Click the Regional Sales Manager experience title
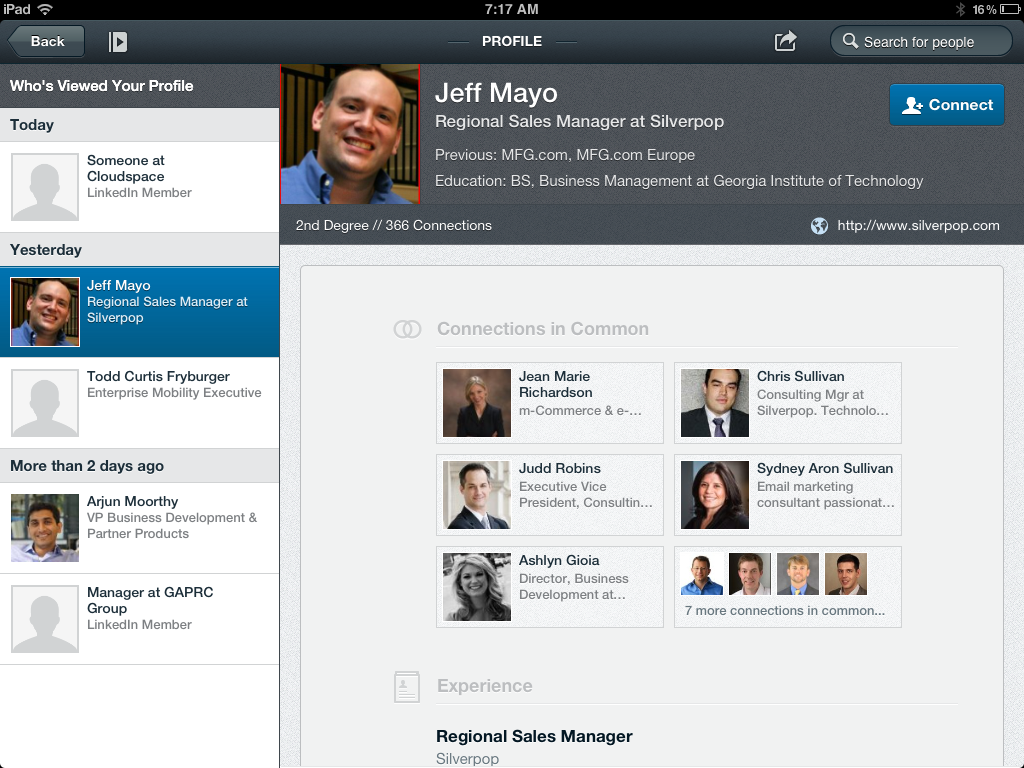1024x768 pixels. pos(534,736)
